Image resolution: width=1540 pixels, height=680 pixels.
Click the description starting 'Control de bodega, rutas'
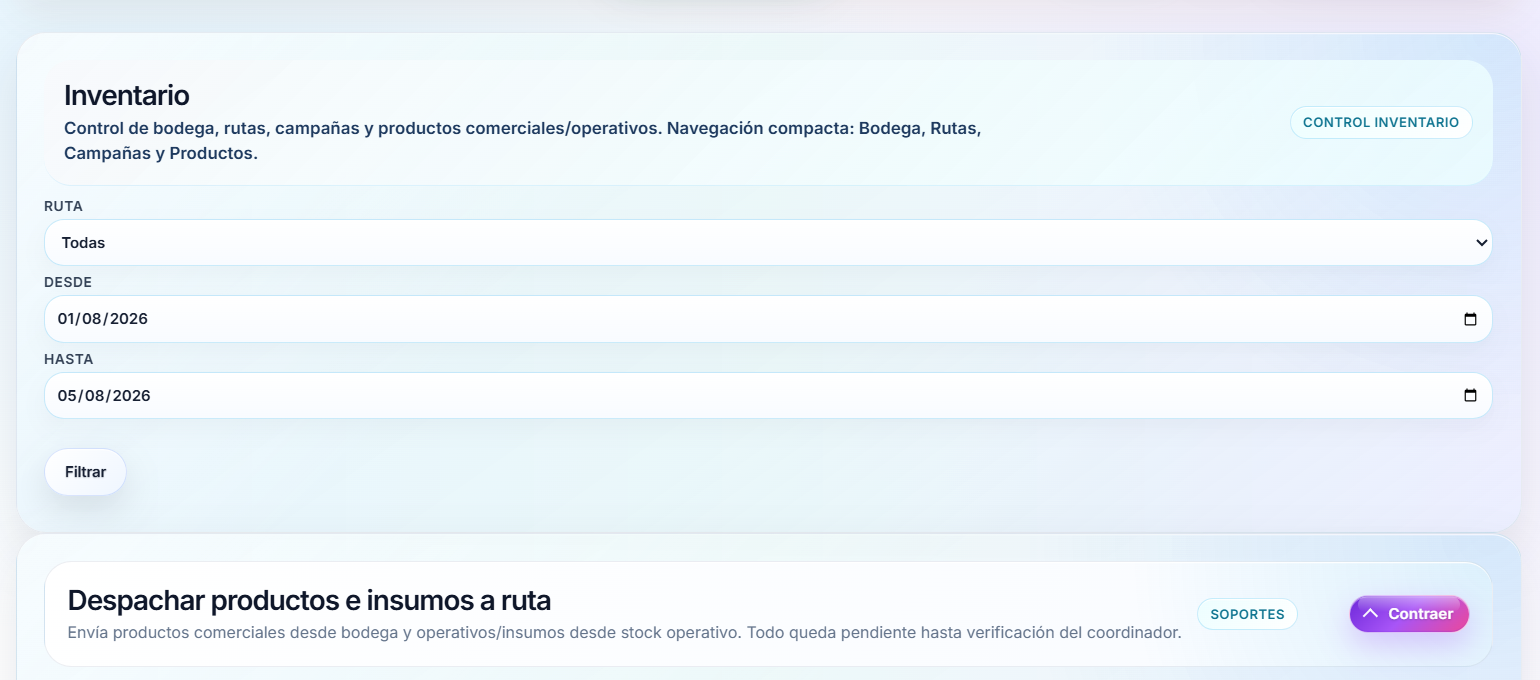point(523,141)
